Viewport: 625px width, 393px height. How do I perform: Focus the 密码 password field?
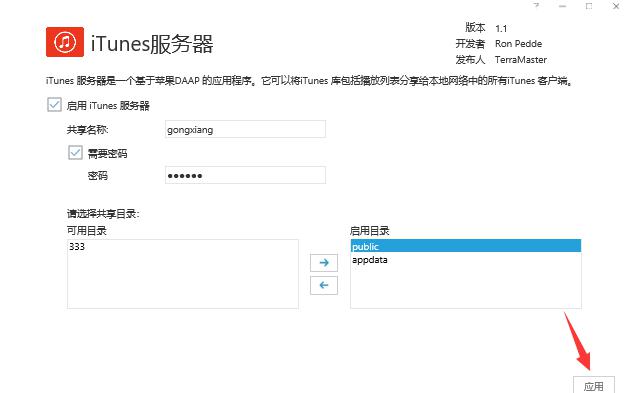(x=245, y=175)
